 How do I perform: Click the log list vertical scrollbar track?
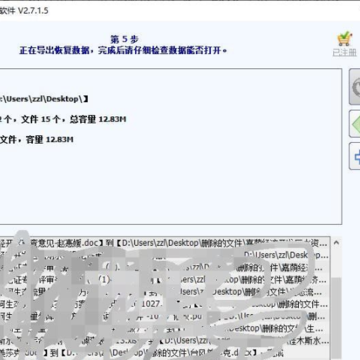(336, 303)
